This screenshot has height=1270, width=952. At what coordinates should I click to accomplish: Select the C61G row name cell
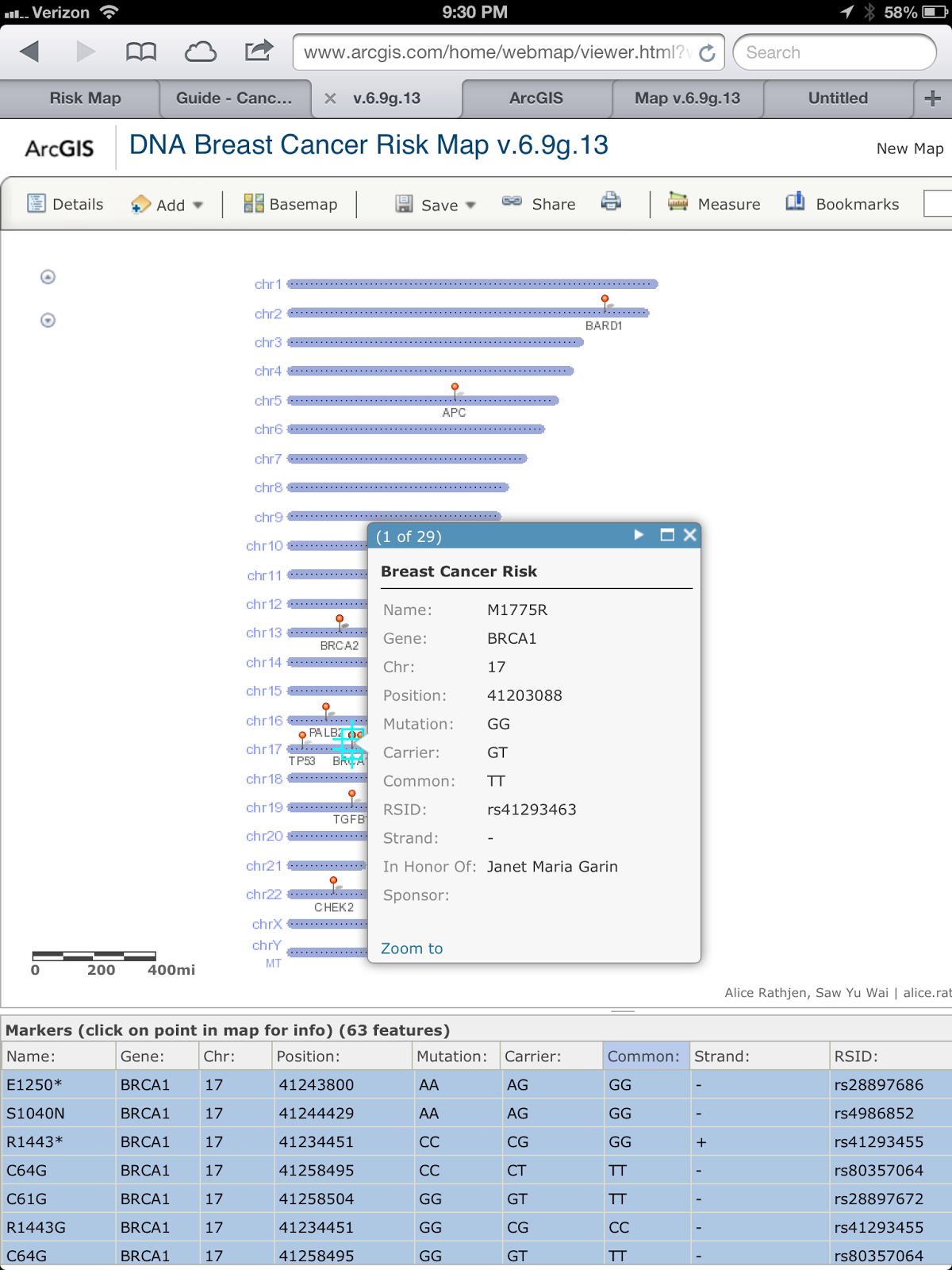click(58, 1199)
